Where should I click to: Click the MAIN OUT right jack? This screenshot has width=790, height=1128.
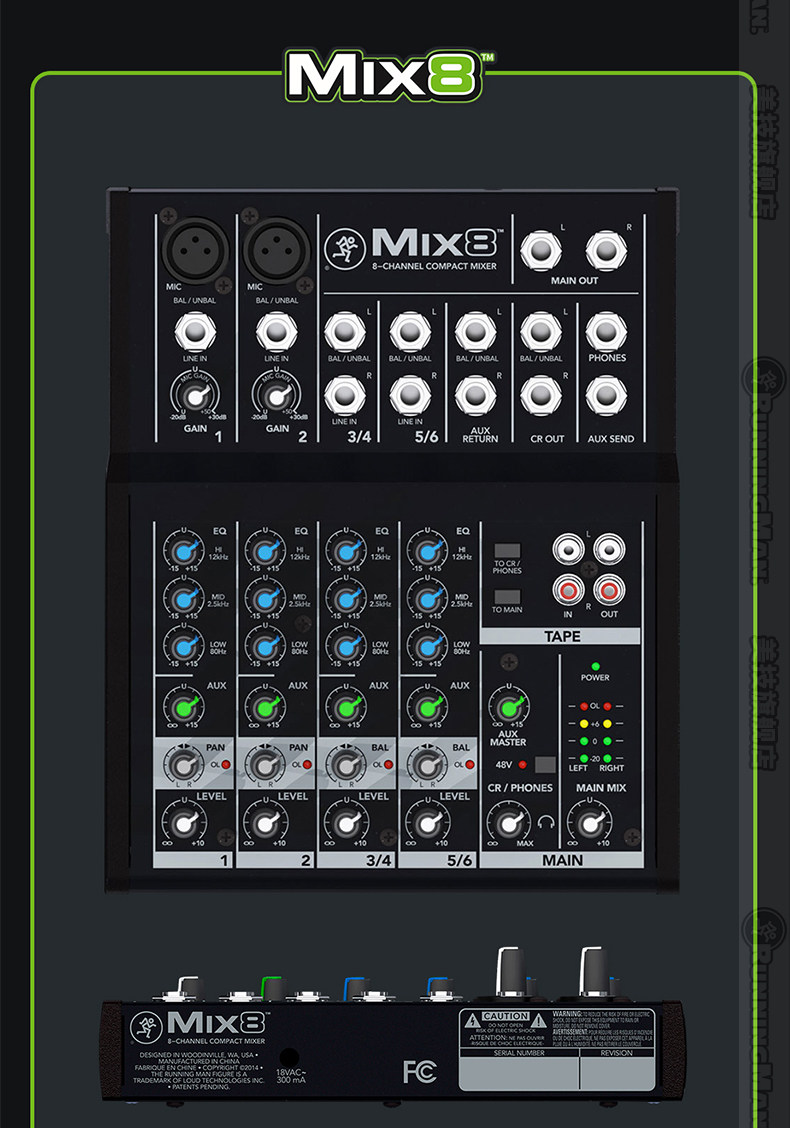[x=606, y=251]
